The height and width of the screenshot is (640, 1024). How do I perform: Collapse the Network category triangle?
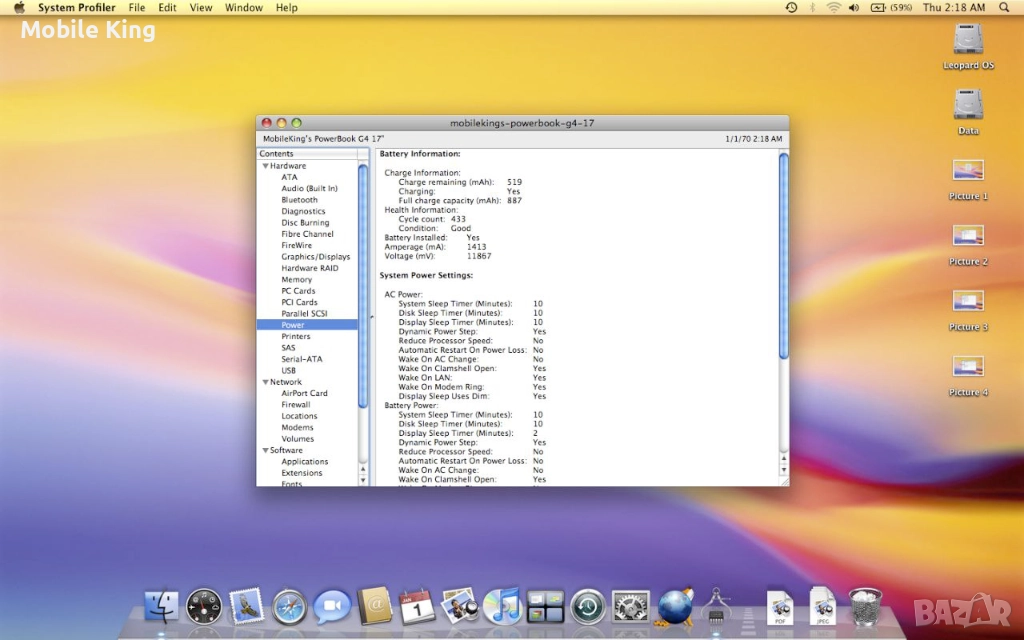point(265,382)
